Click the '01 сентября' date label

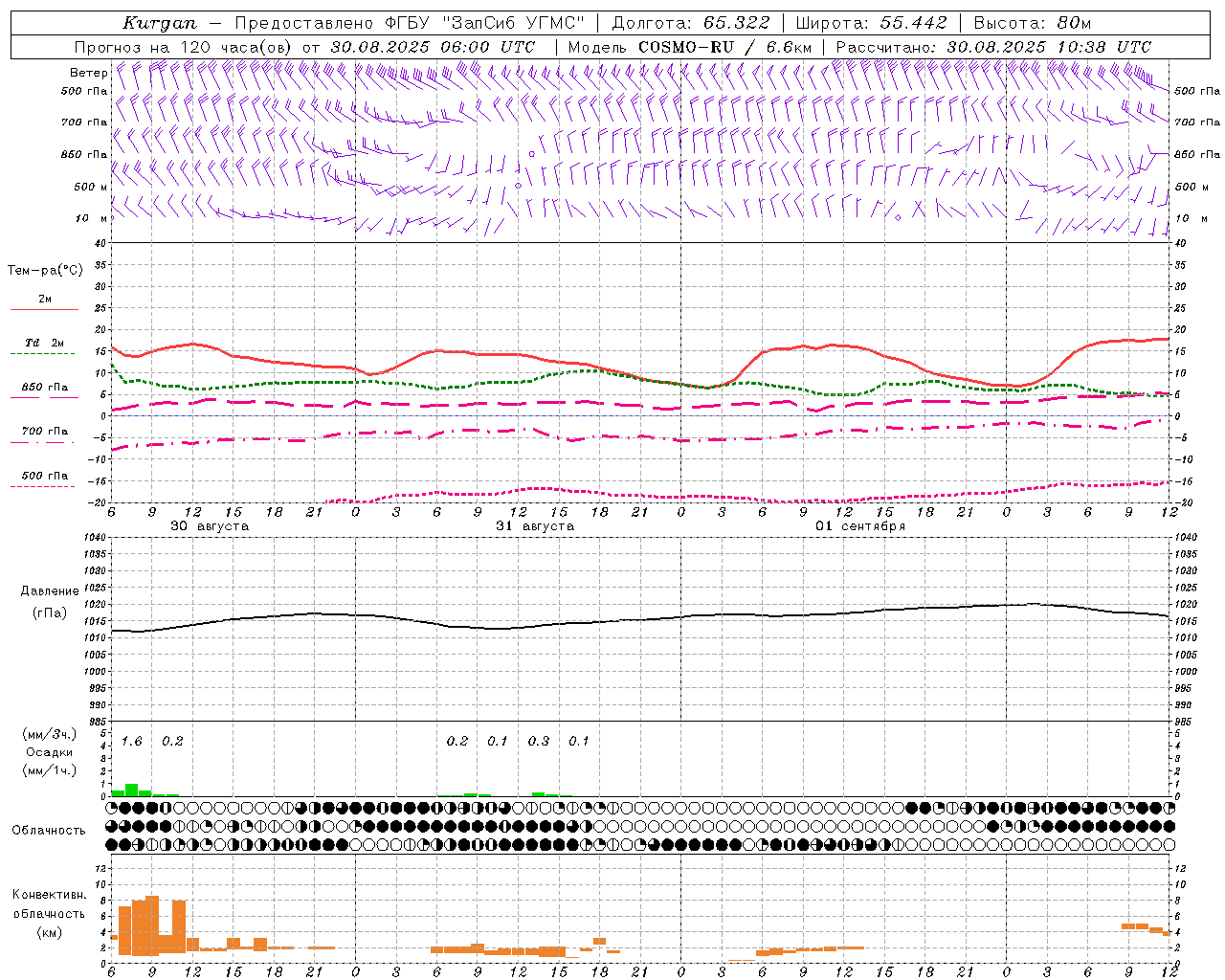pyautogui.click(x=860, y=526)
